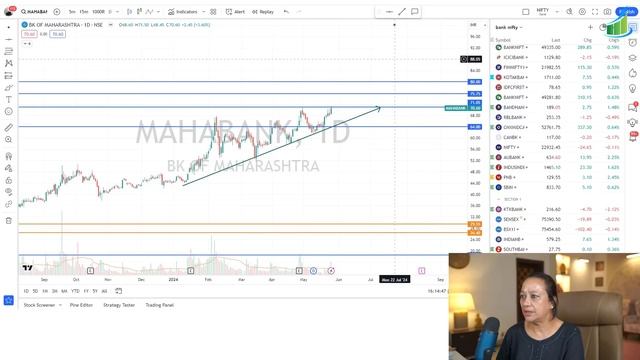Open the Pine Editor tab
The height and width of the screenshot is (360, 640).
click(x=81, y=305)
